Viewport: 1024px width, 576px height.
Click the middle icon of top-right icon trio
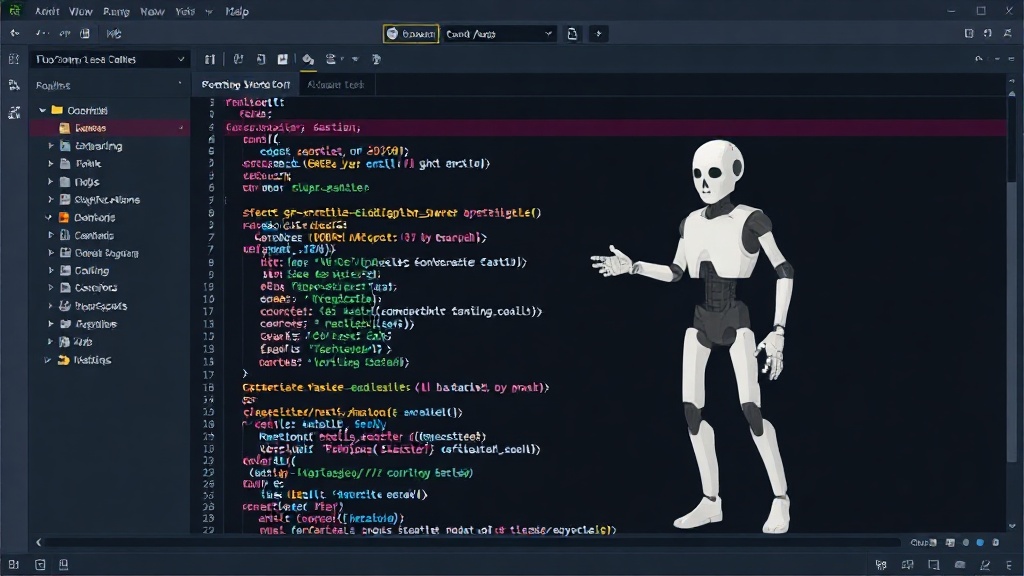tap(987, 33)
